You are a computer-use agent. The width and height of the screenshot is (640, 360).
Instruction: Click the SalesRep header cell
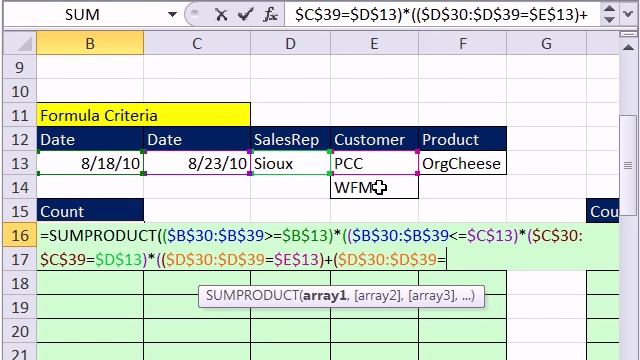[x=290, y=140]
